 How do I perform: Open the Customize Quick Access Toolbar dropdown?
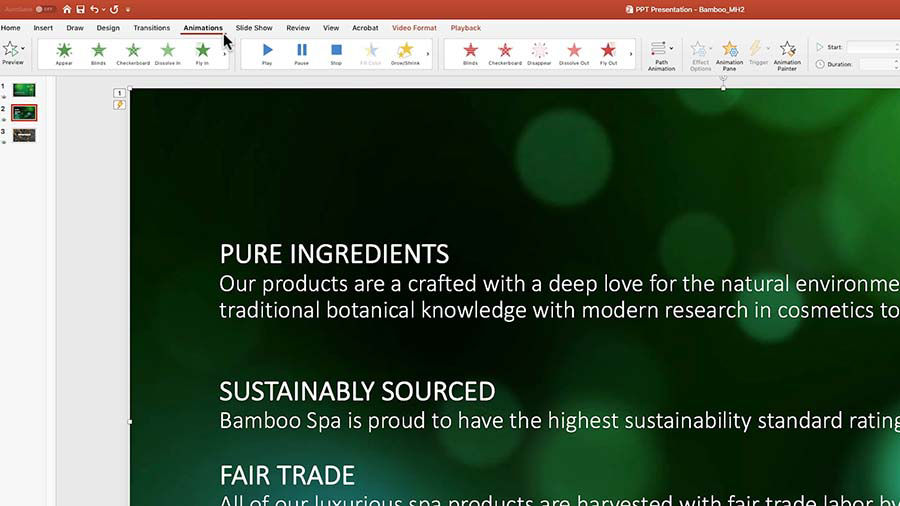pyautogui.click(x=128, y=9)
